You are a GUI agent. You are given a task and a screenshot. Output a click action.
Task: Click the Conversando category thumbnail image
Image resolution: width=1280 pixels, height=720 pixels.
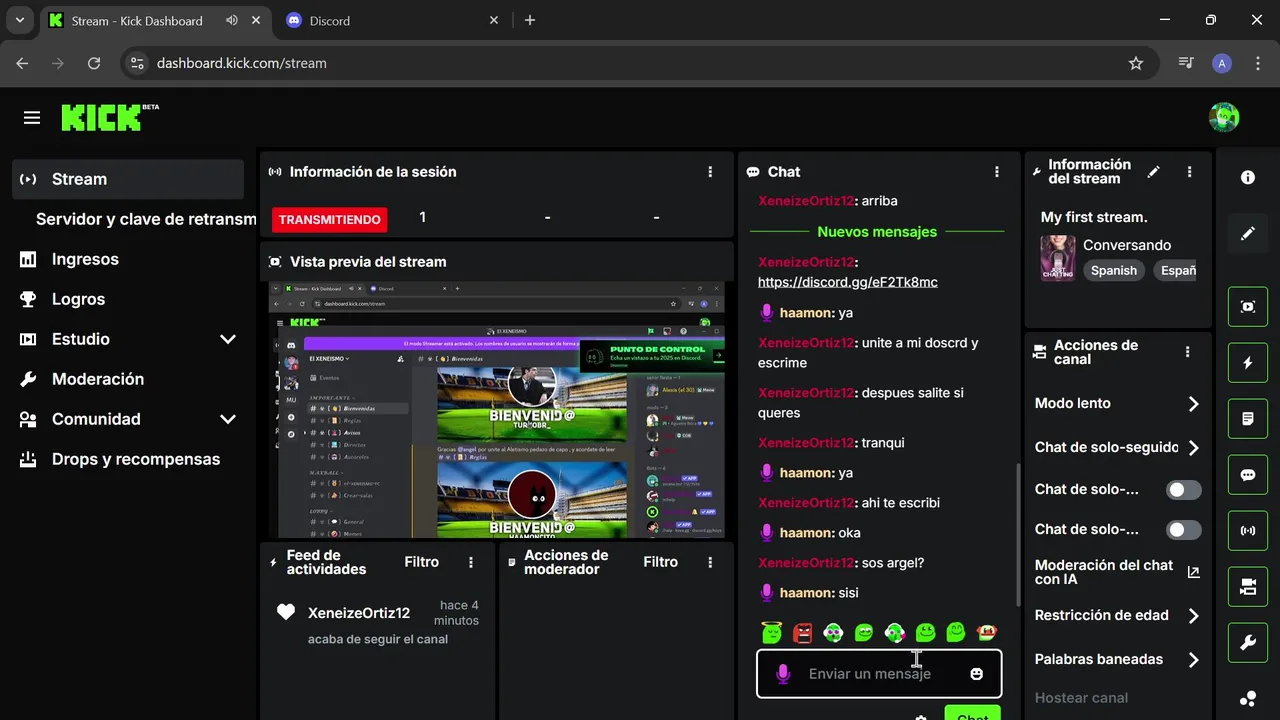coord(1058,258)
